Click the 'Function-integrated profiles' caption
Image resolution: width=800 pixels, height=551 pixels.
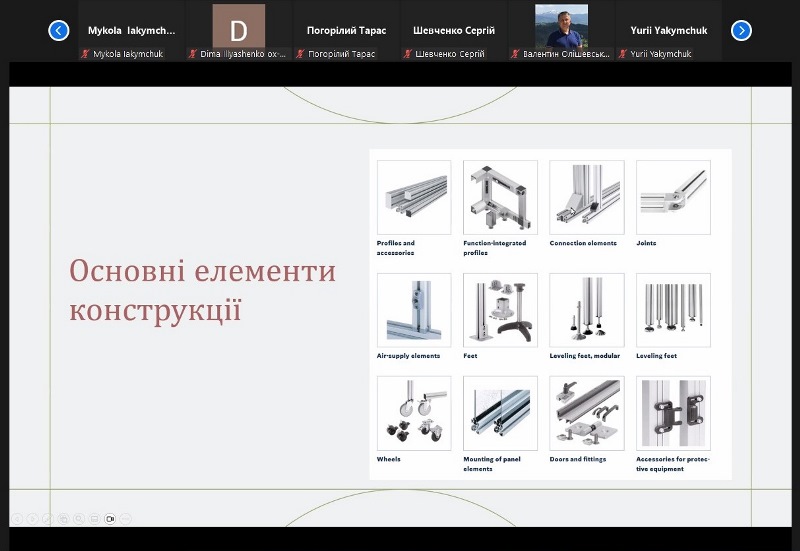click(x=494, y=248)
